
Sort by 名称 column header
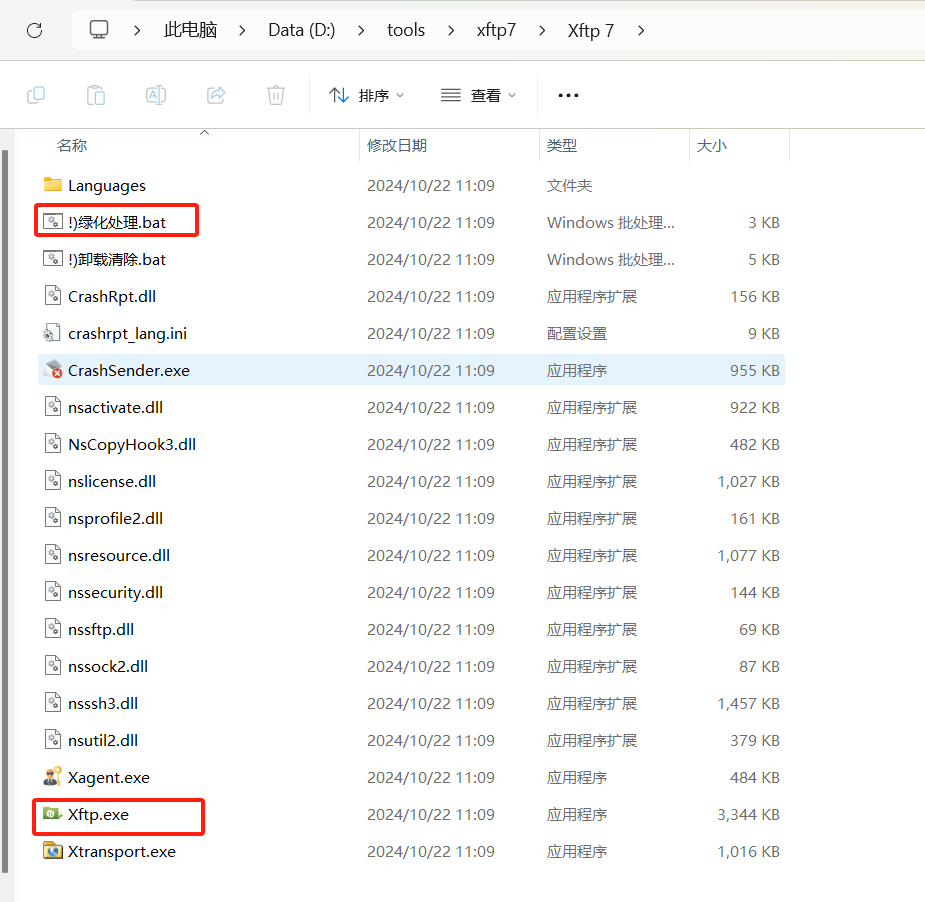pos(72,145)
